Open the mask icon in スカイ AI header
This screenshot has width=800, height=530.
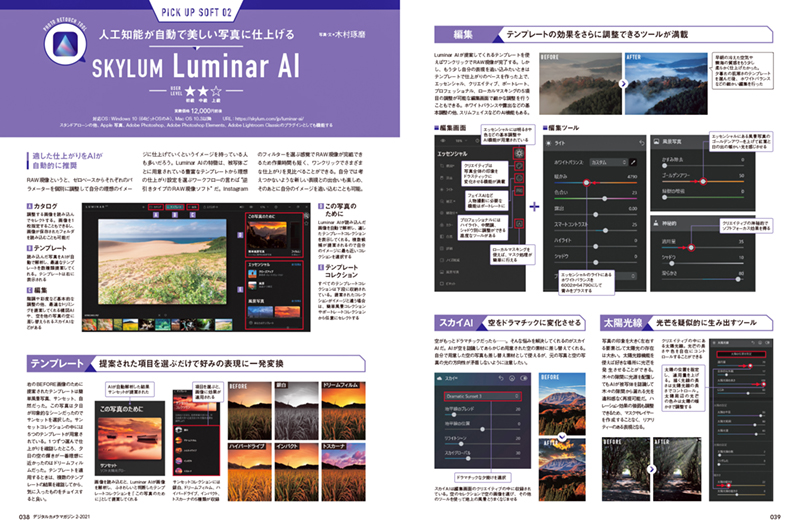[512, 378]
